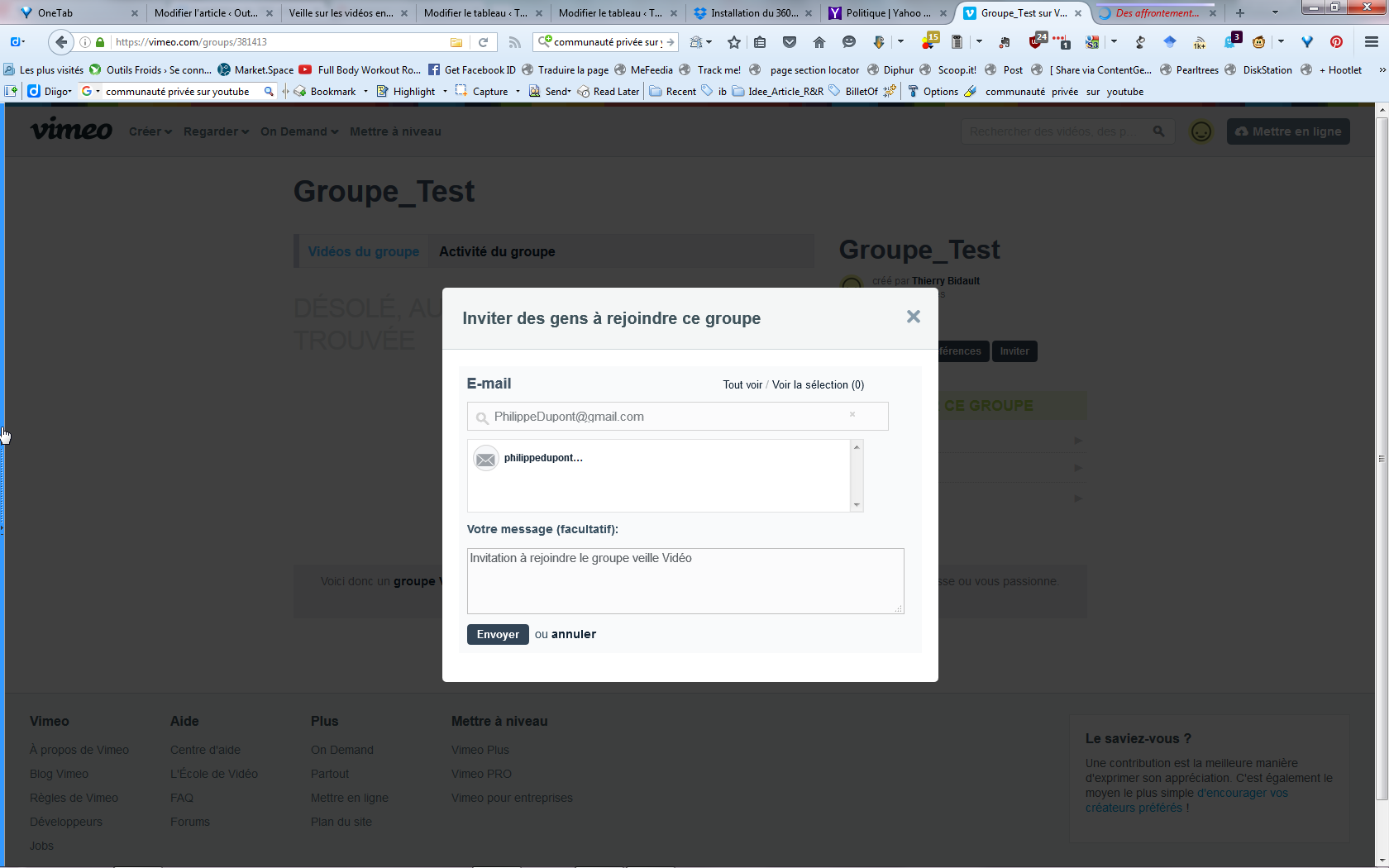Image resolution: width=1389 pixels, height=868 pixels.
Task: Click the page vertical scrollbar down arrow
Action: [x=1382, y=860]
